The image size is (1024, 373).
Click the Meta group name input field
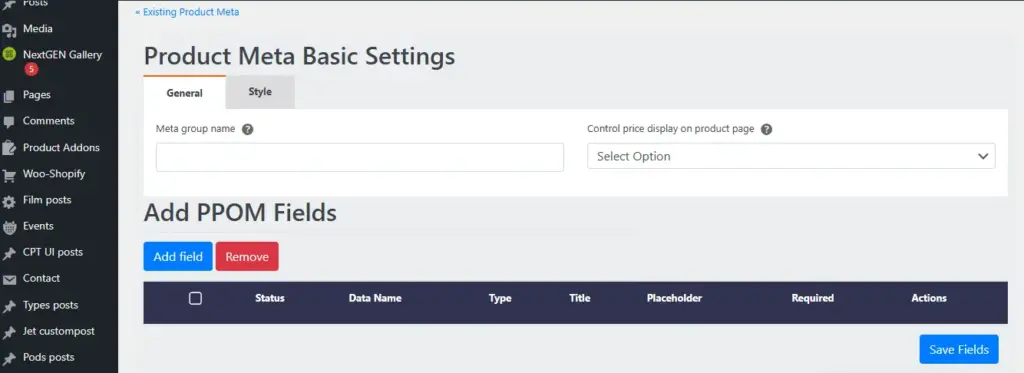[360, 157]
